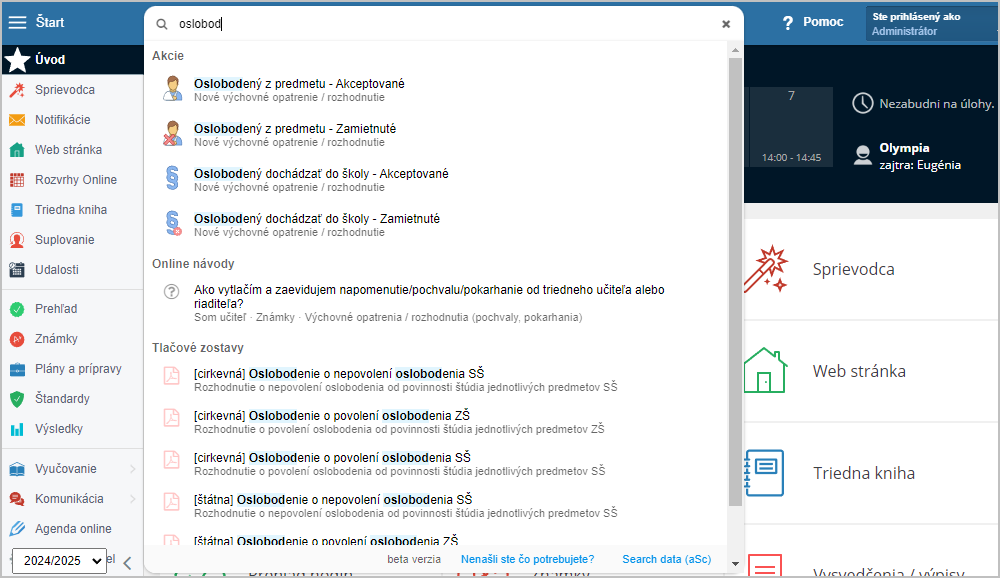
Task: Click the search input field
Action: tap(446, 24)
